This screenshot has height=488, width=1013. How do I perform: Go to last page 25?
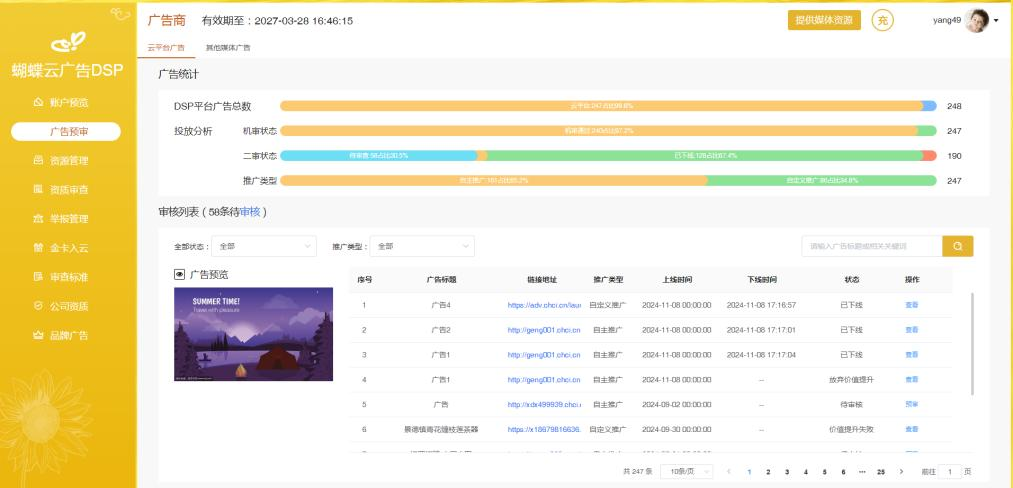pyautogui.click(x=881, y=472)
